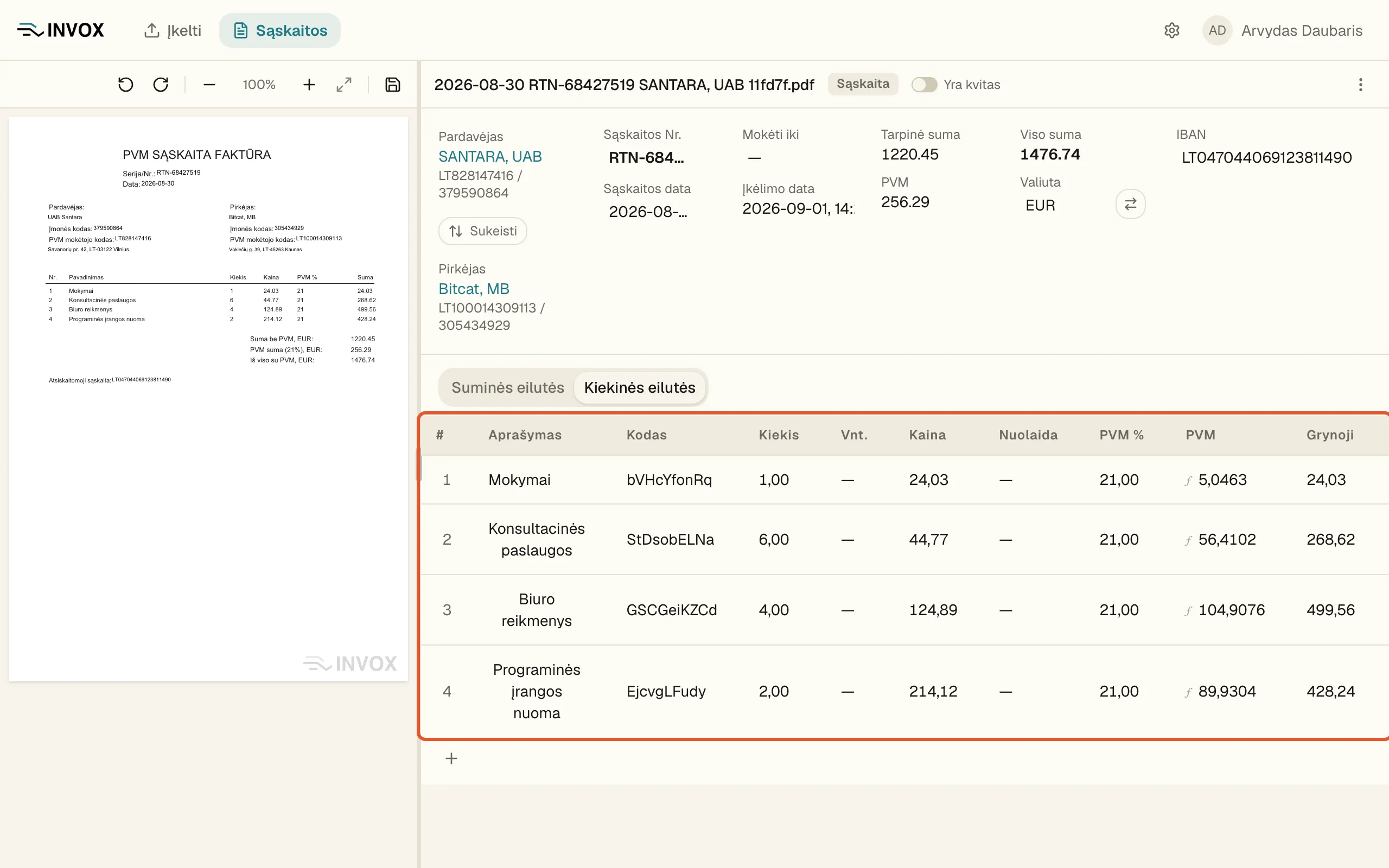Click the Viso suma value 1476.74

(1050, 155)
